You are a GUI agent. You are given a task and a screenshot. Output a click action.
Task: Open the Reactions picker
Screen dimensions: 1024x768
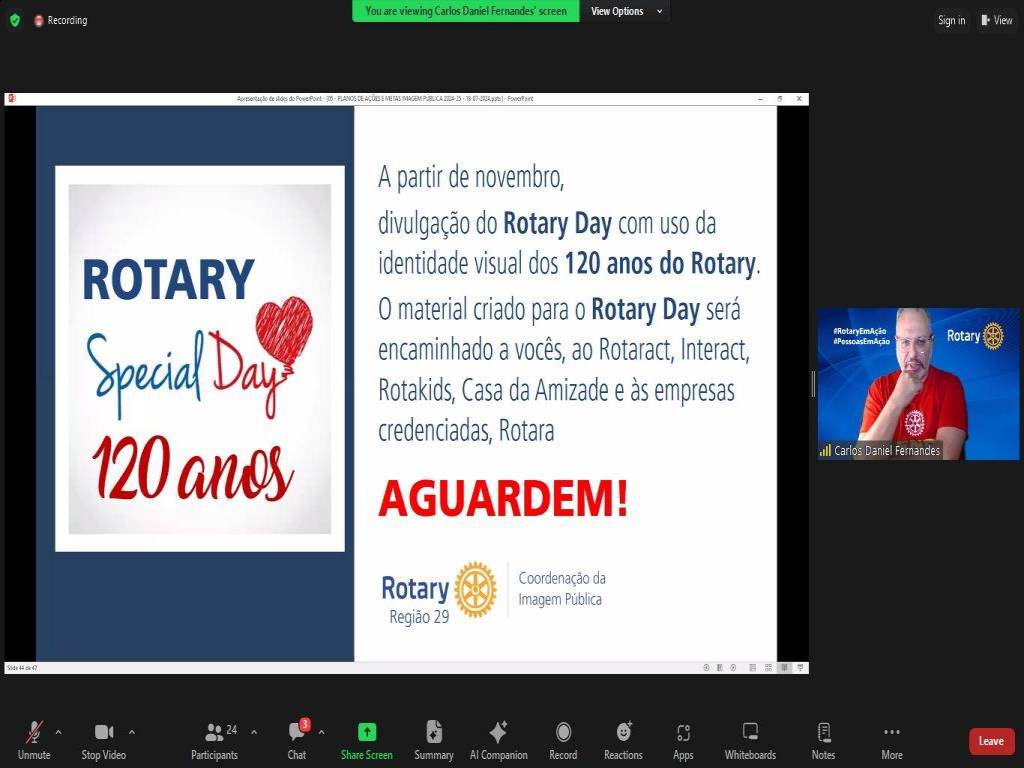coord(623,740)
